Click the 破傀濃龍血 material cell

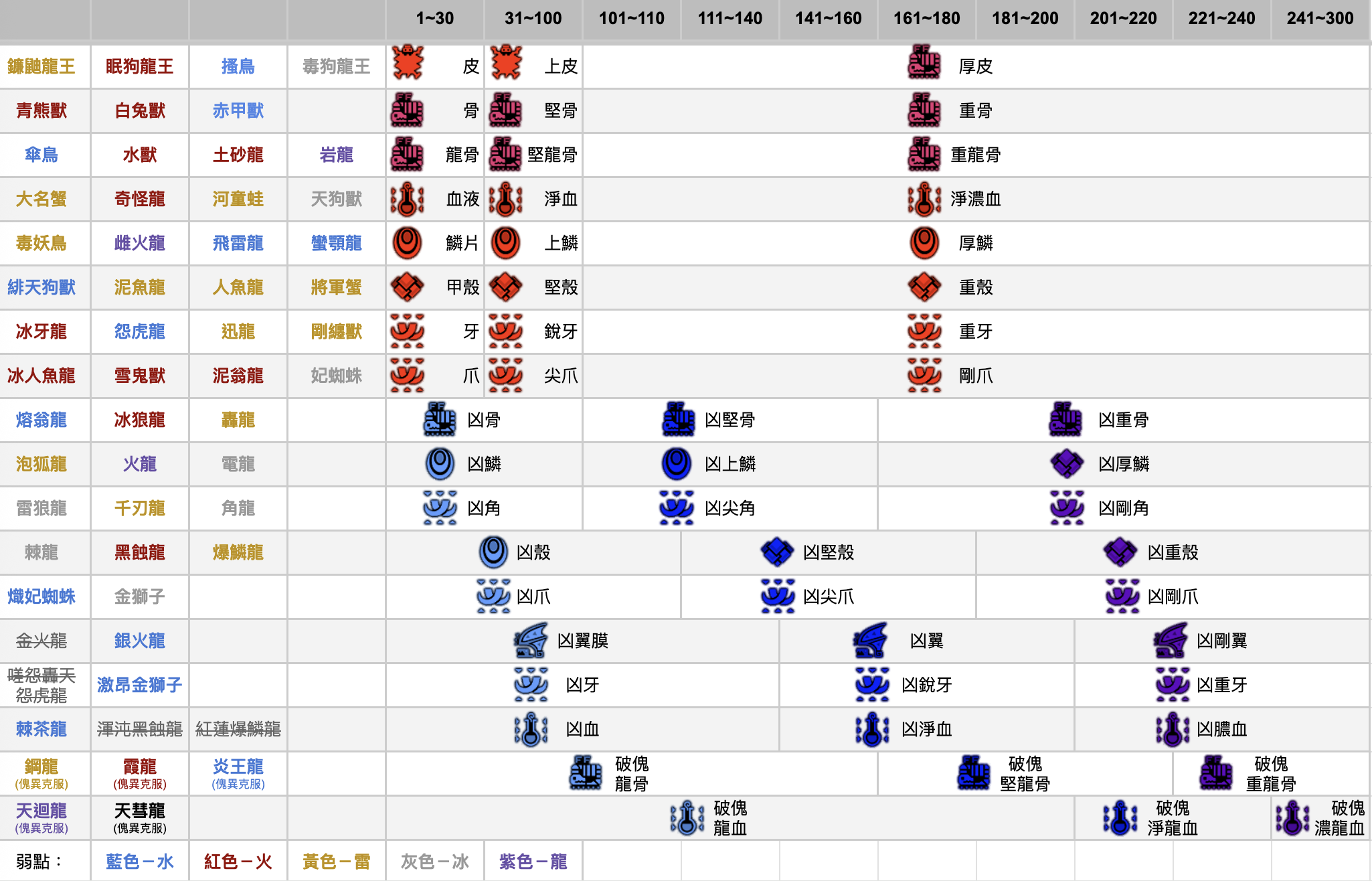(1320, 817)
